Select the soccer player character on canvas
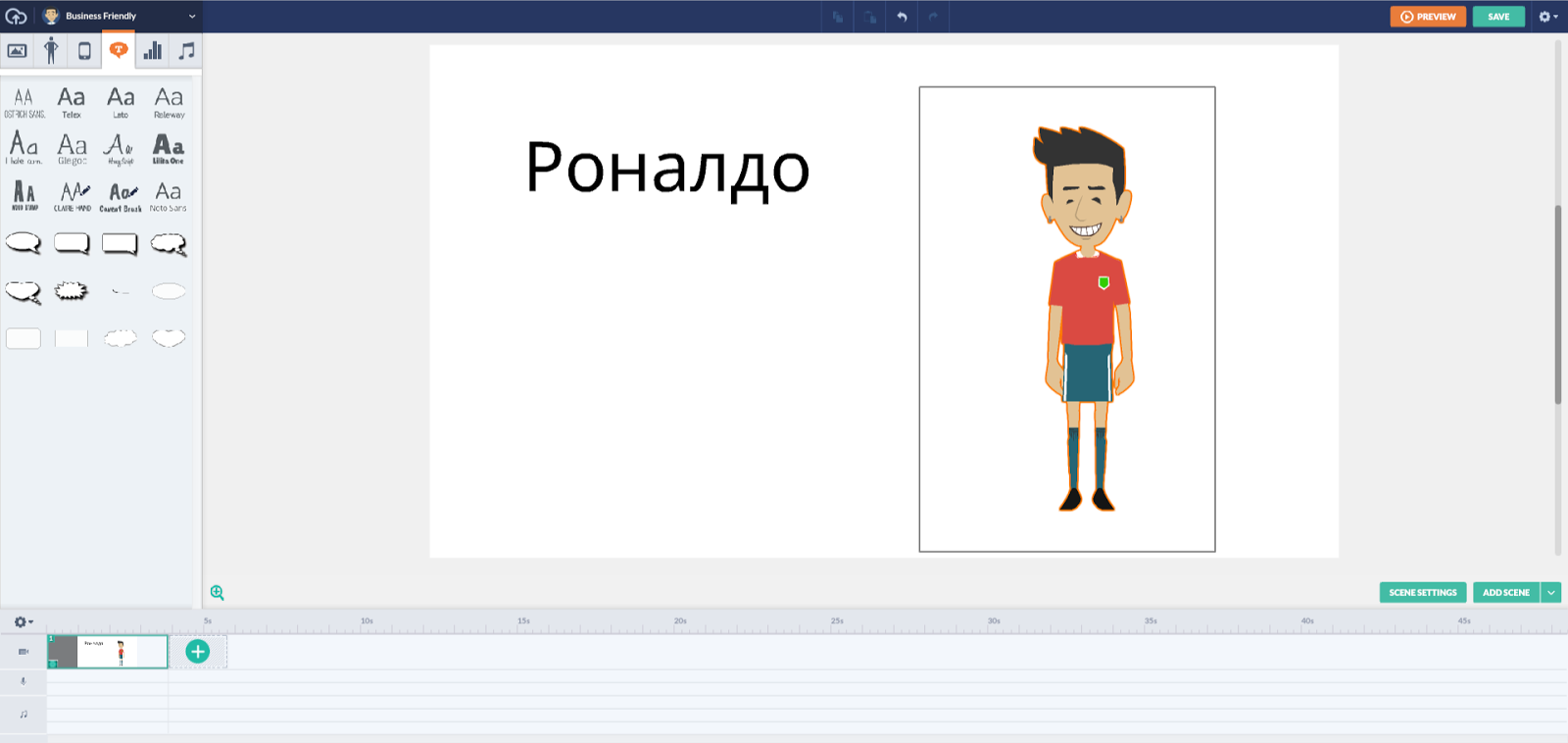Screen dimensions: 1568x743 1087,319
